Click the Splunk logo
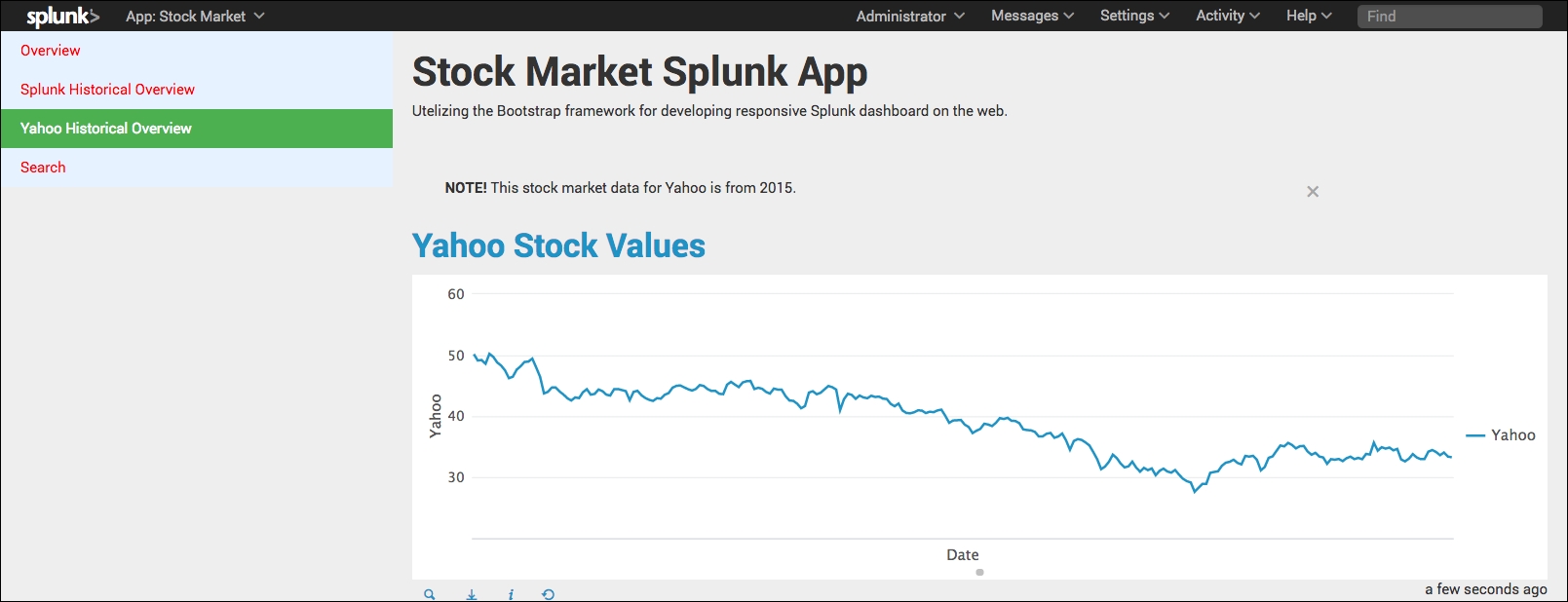Viewport: 1568px width, 602px height. click(62, 17)
